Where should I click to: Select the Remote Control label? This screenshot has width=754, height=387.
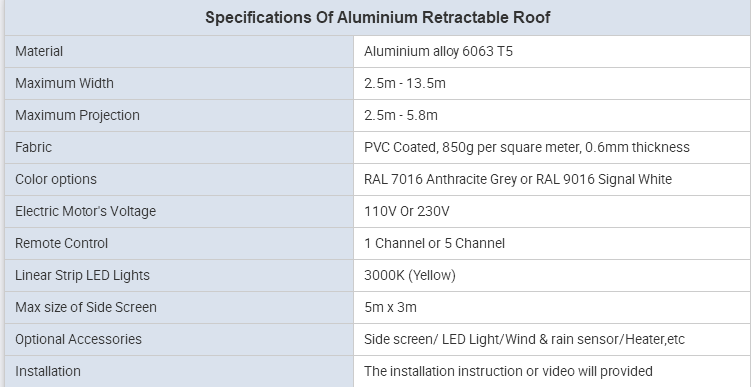[62, 243]
